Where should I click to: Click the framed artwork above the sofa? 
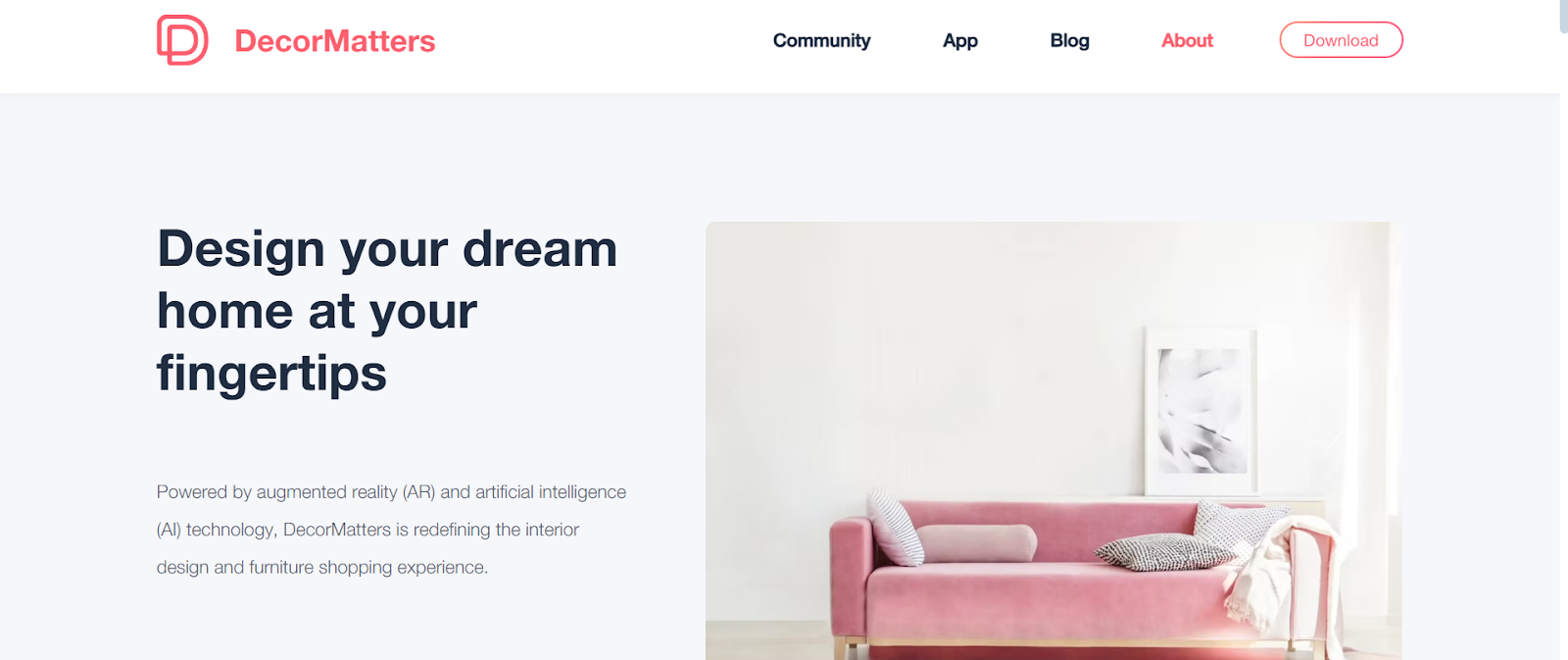pos(1201,411)
